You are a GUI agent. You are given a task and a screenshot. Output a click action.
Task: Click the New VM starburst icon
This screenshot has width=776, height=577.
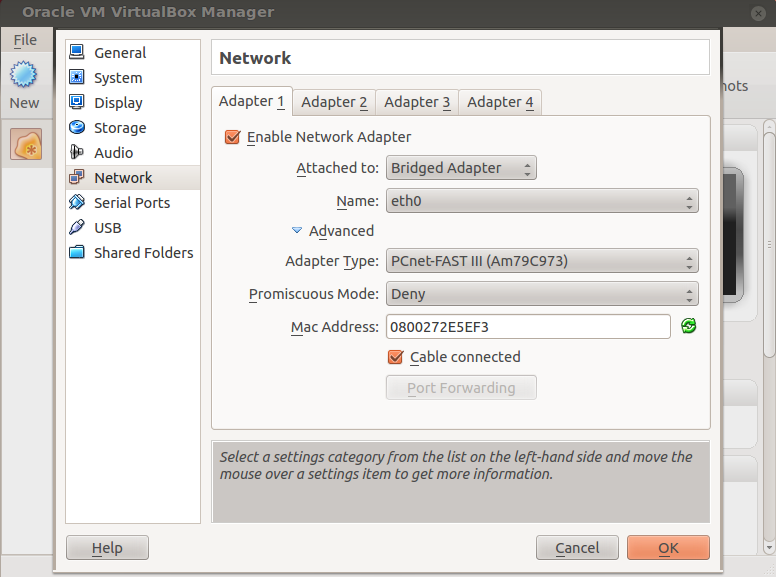(x=23, y=75)
